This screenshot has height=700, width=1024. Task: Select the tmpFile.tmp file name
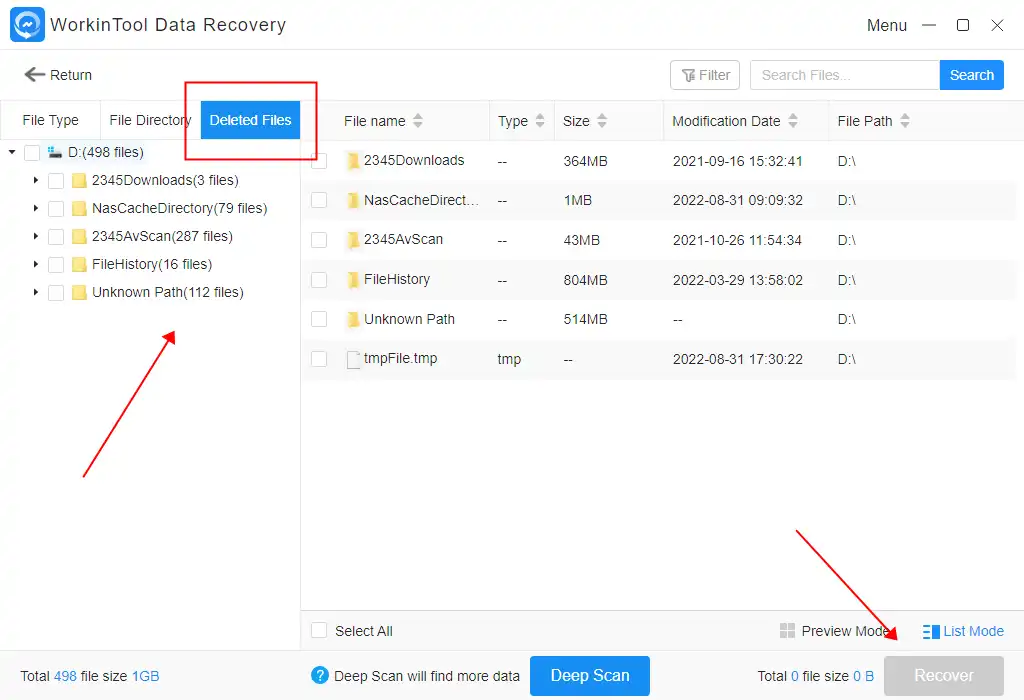pyautogui.click(x=400, y=358)
